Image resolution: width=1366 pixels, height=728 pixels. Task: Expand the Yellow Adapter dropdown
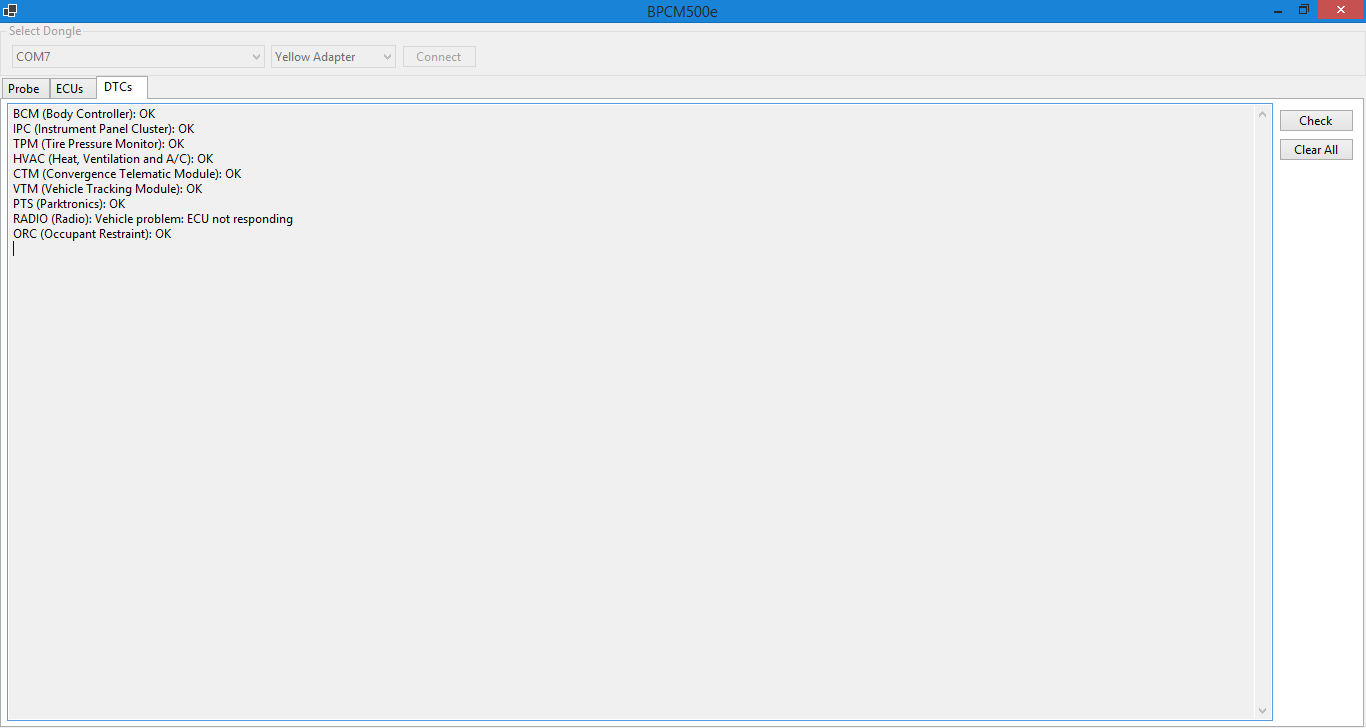[333, 57]
